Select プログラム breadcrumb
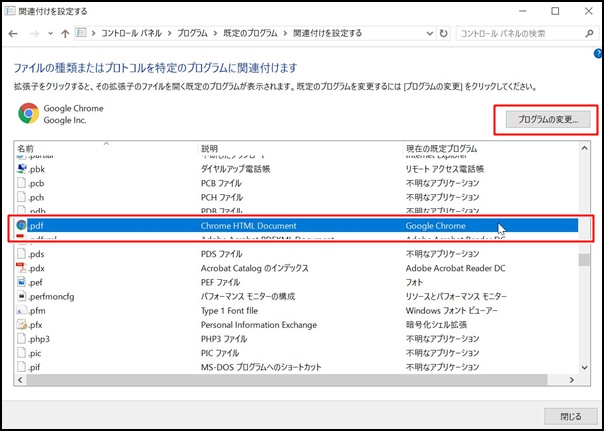 [x=192, y=34]
